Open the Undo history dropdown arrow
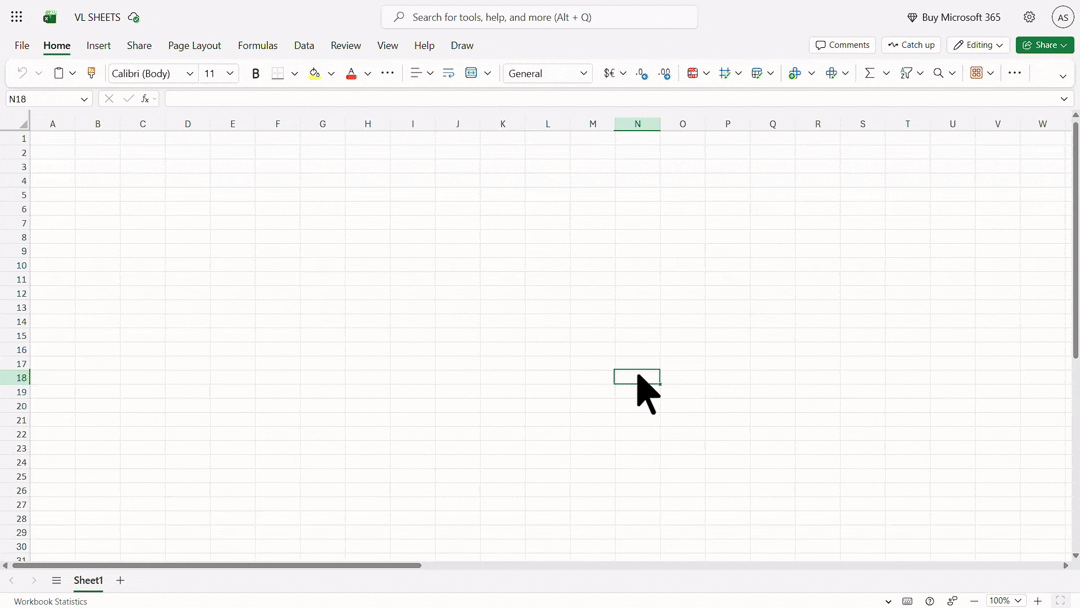1080x608 pixels. pos(39,73)
